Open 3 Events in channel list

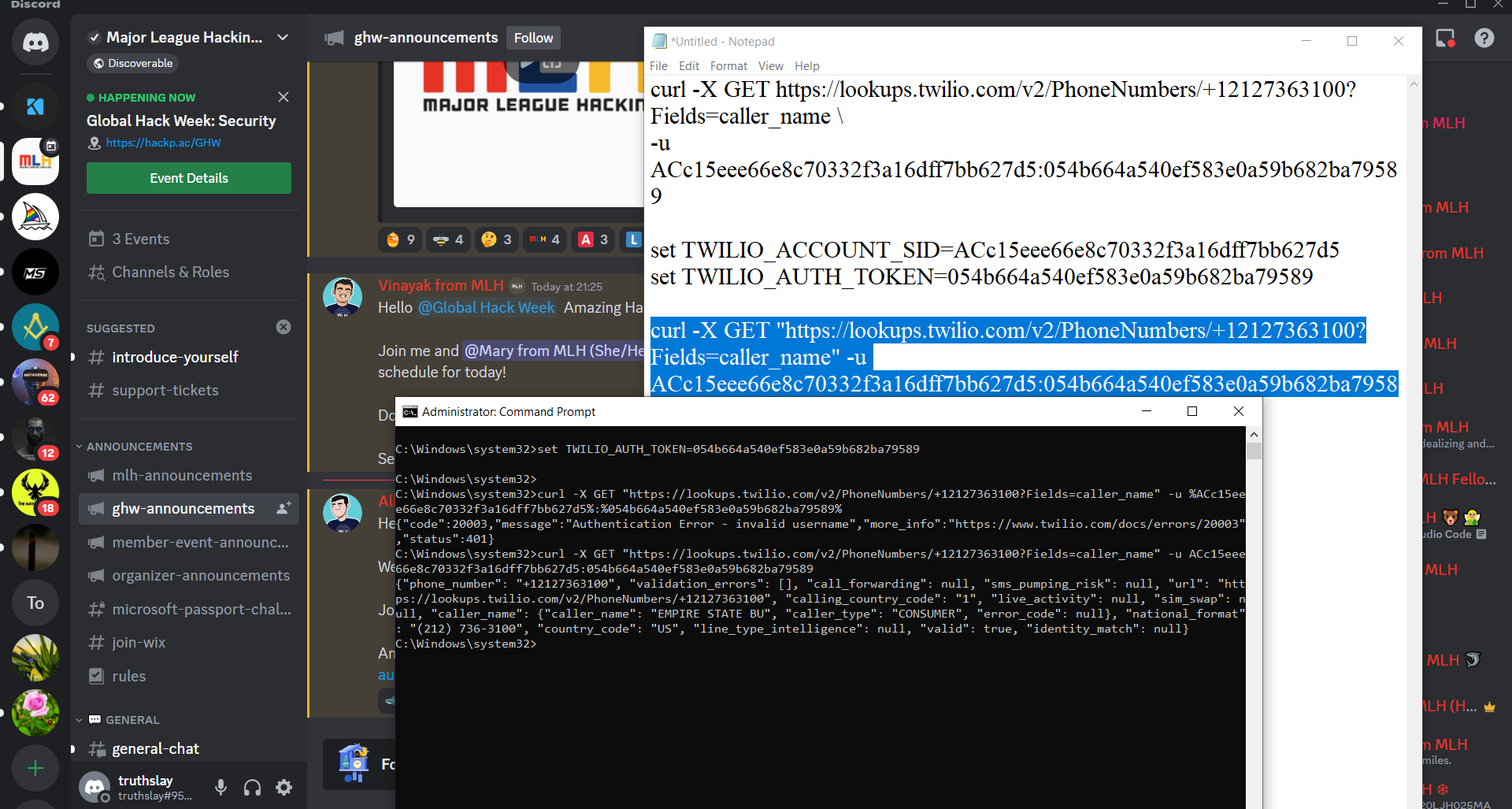(189, 239)
